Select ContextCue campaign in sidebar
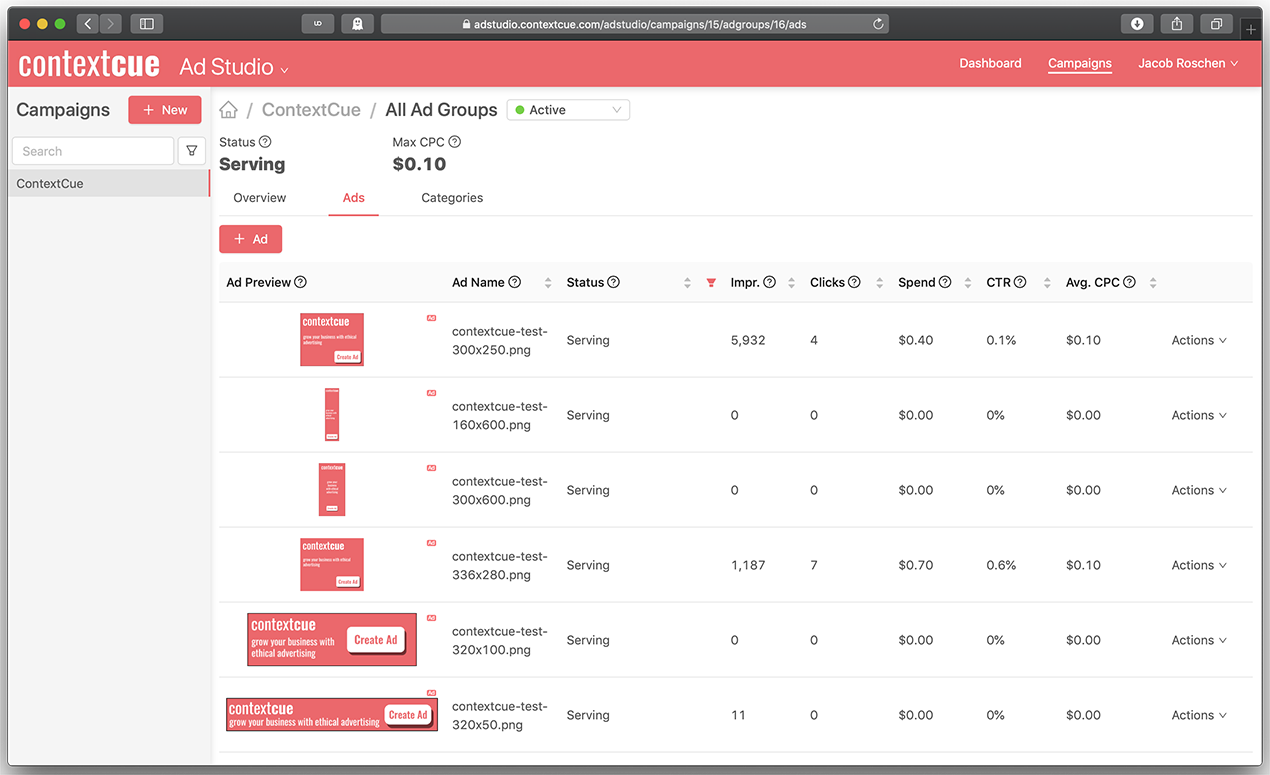1270x775 pixels. 109,183
